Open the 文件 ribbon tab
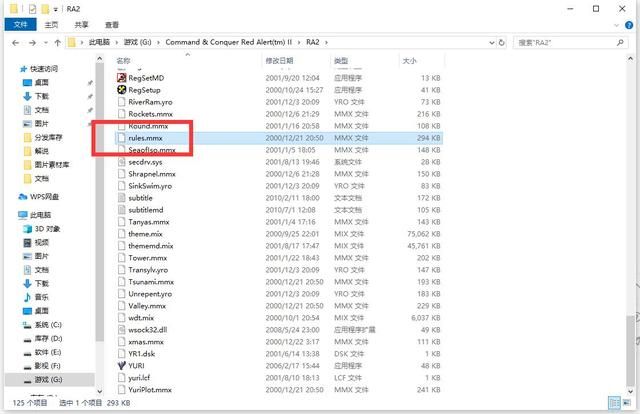This screenshot has width=640, height=414. [x=20, y=25]
